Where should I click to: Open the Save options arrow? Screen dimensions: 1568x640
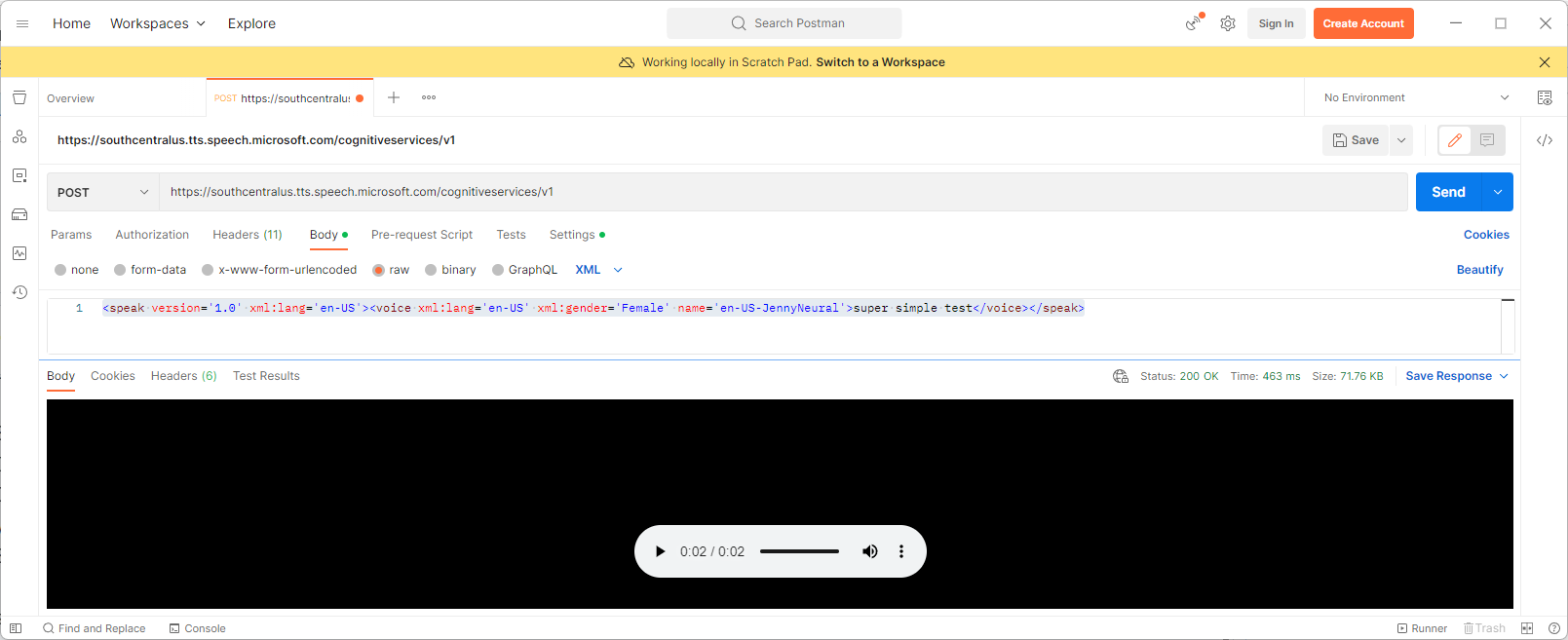pos(1401,140)
